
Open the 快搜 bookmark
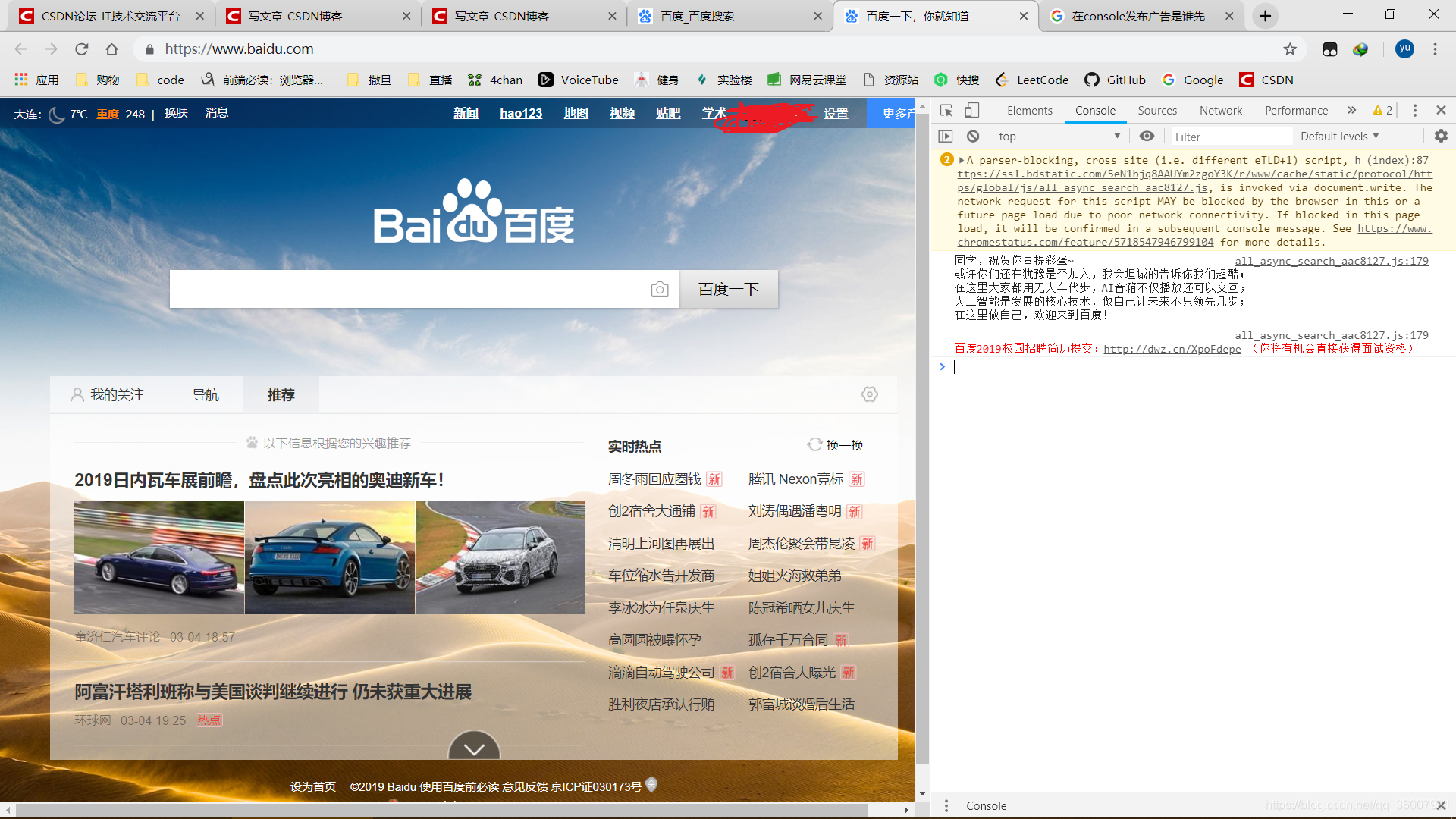957,80
